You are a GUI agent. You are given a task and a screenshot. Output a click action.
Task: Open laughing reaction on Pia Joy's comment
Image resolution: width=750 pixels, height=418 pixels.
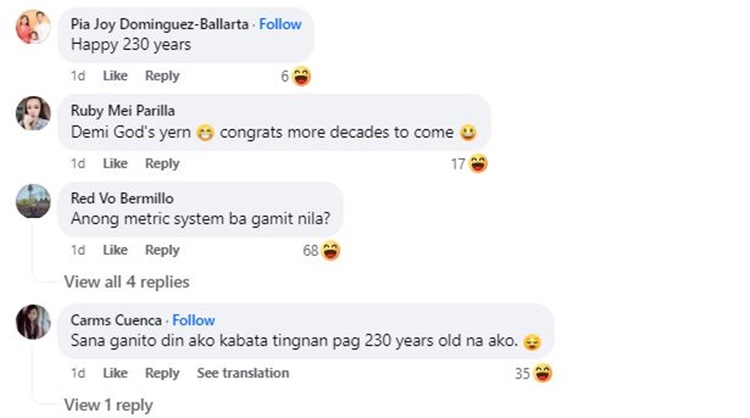(301, 76)
